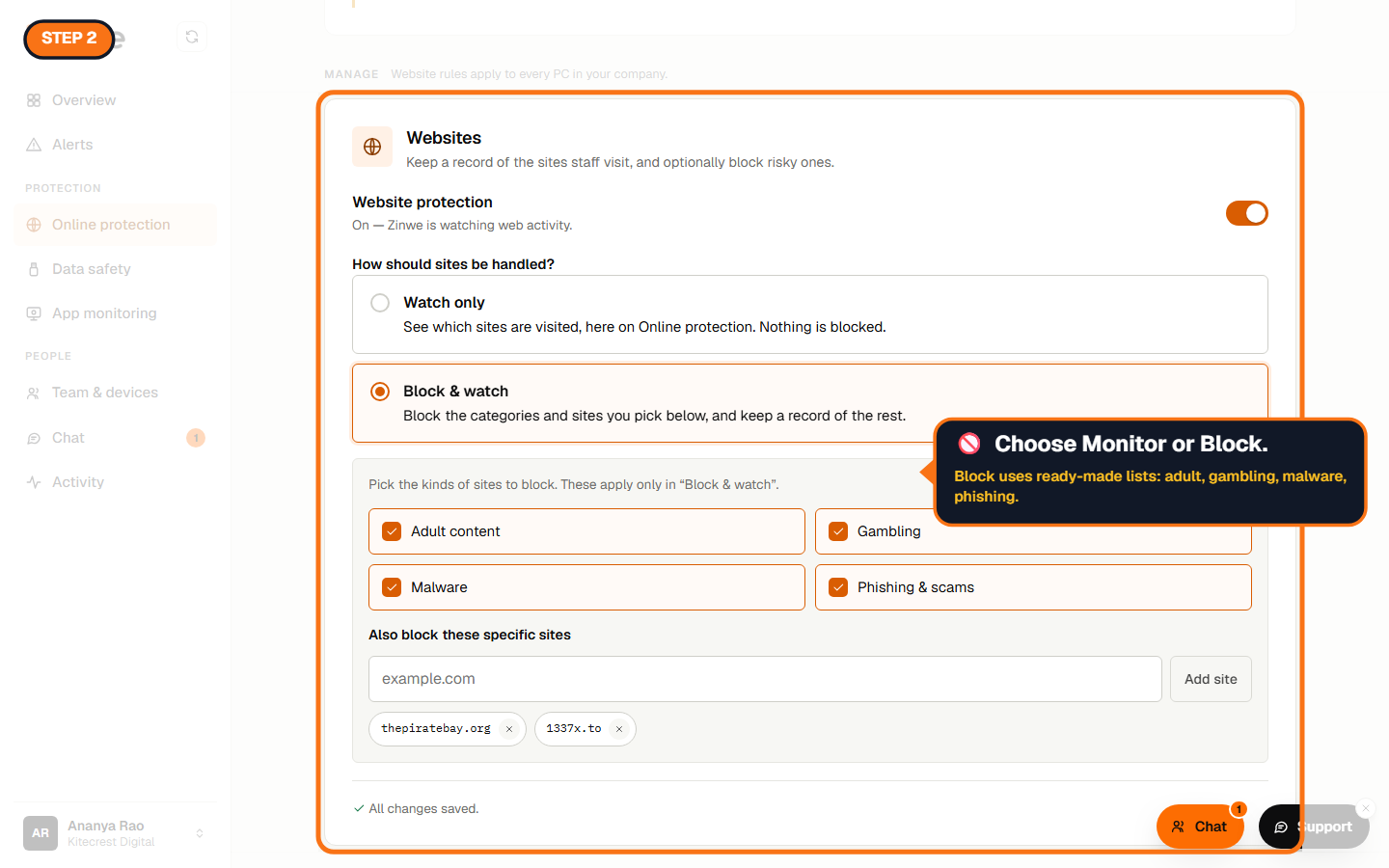Click the "All changes saved." status text
Viewport: 1389px width, 868px height.
[423, 808]
